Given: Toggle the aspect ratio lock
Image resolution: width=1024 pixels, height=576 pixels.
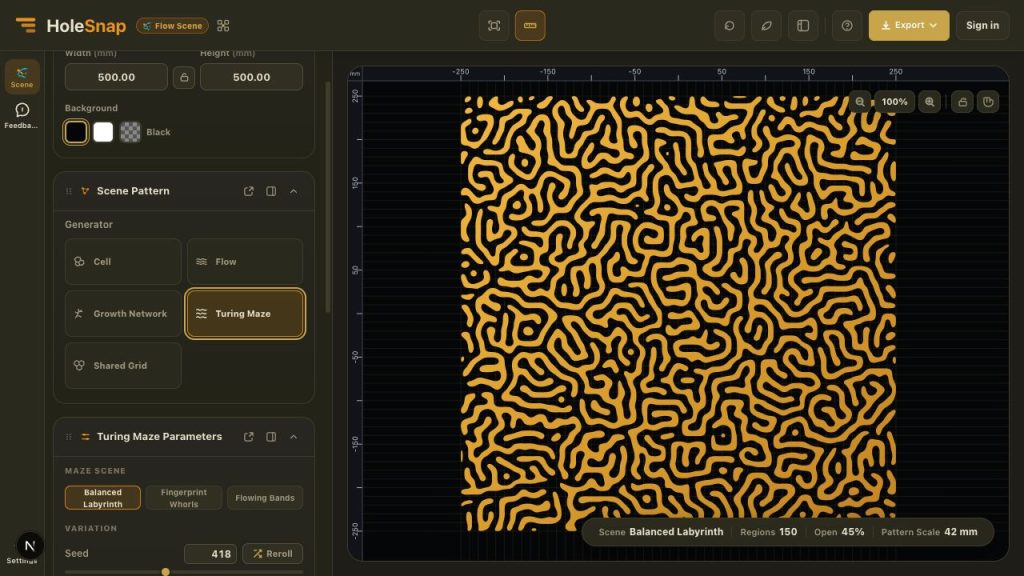Looking at the screenshot, I should coord(184,77).
